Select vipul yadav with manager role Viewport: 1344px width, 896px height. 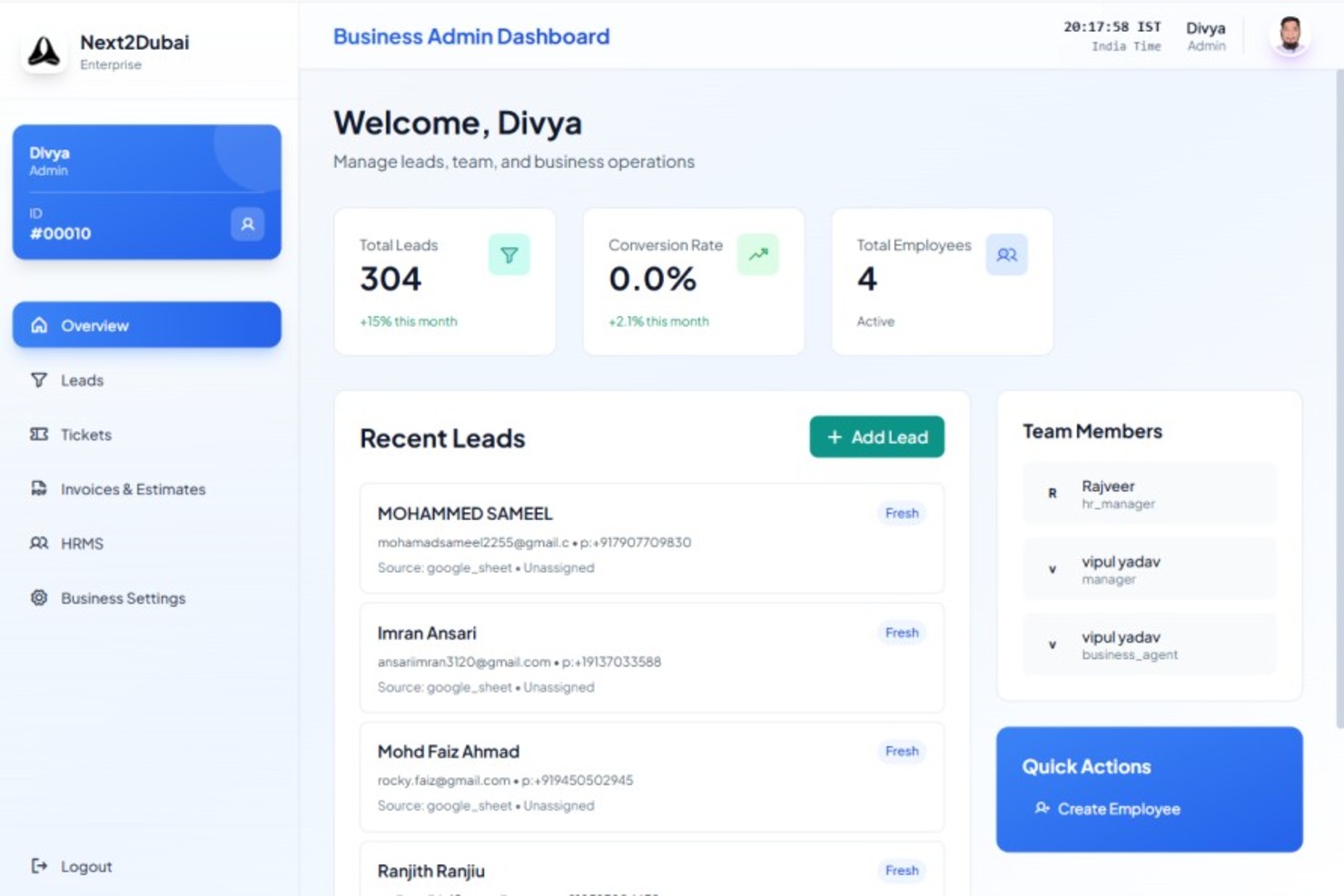1150,569
